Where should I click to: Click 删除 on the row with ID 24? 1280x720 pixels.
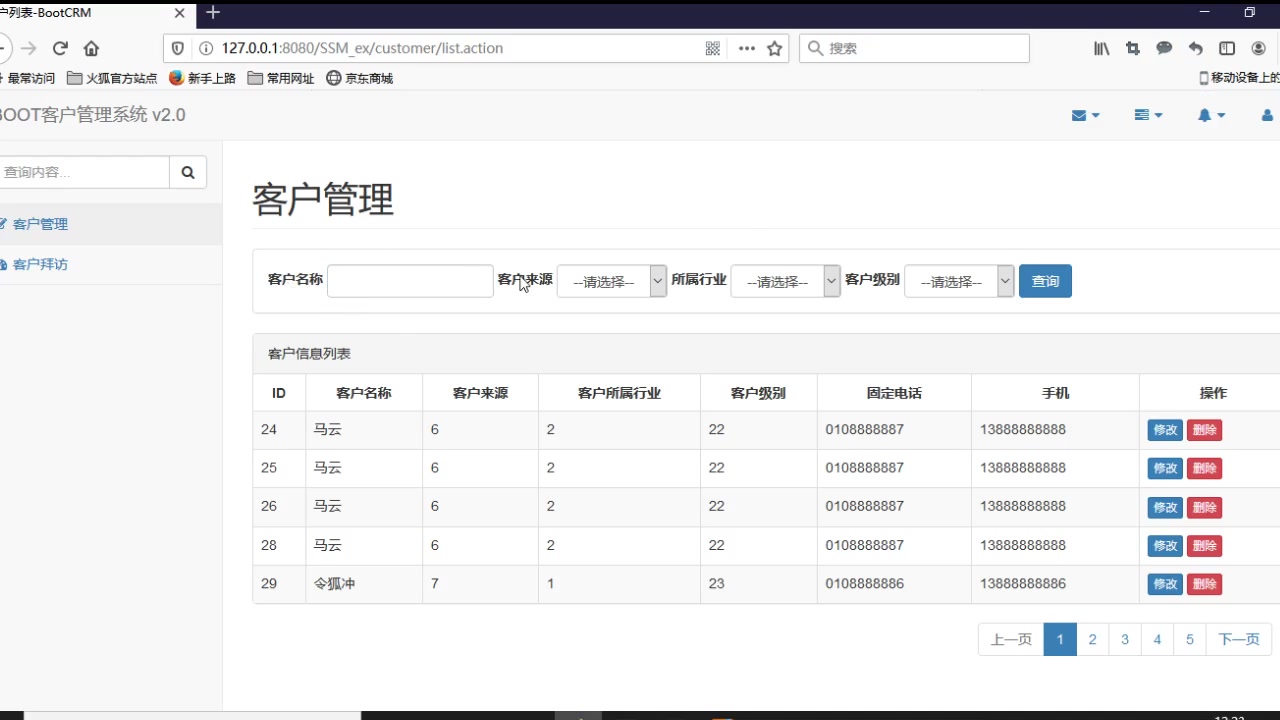click(1204, 429)
